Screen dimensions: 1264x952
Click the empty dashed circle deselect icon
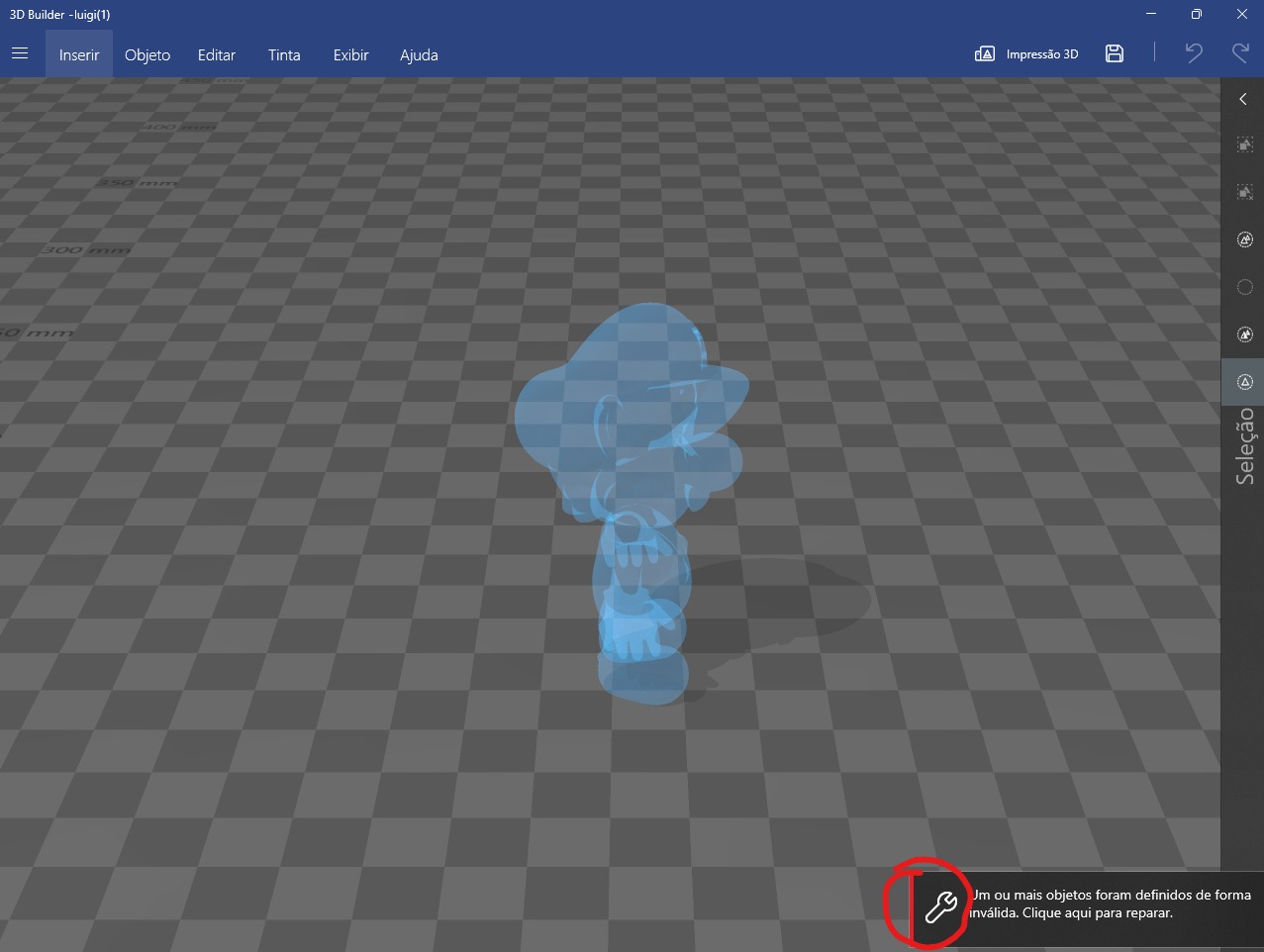1245,287
